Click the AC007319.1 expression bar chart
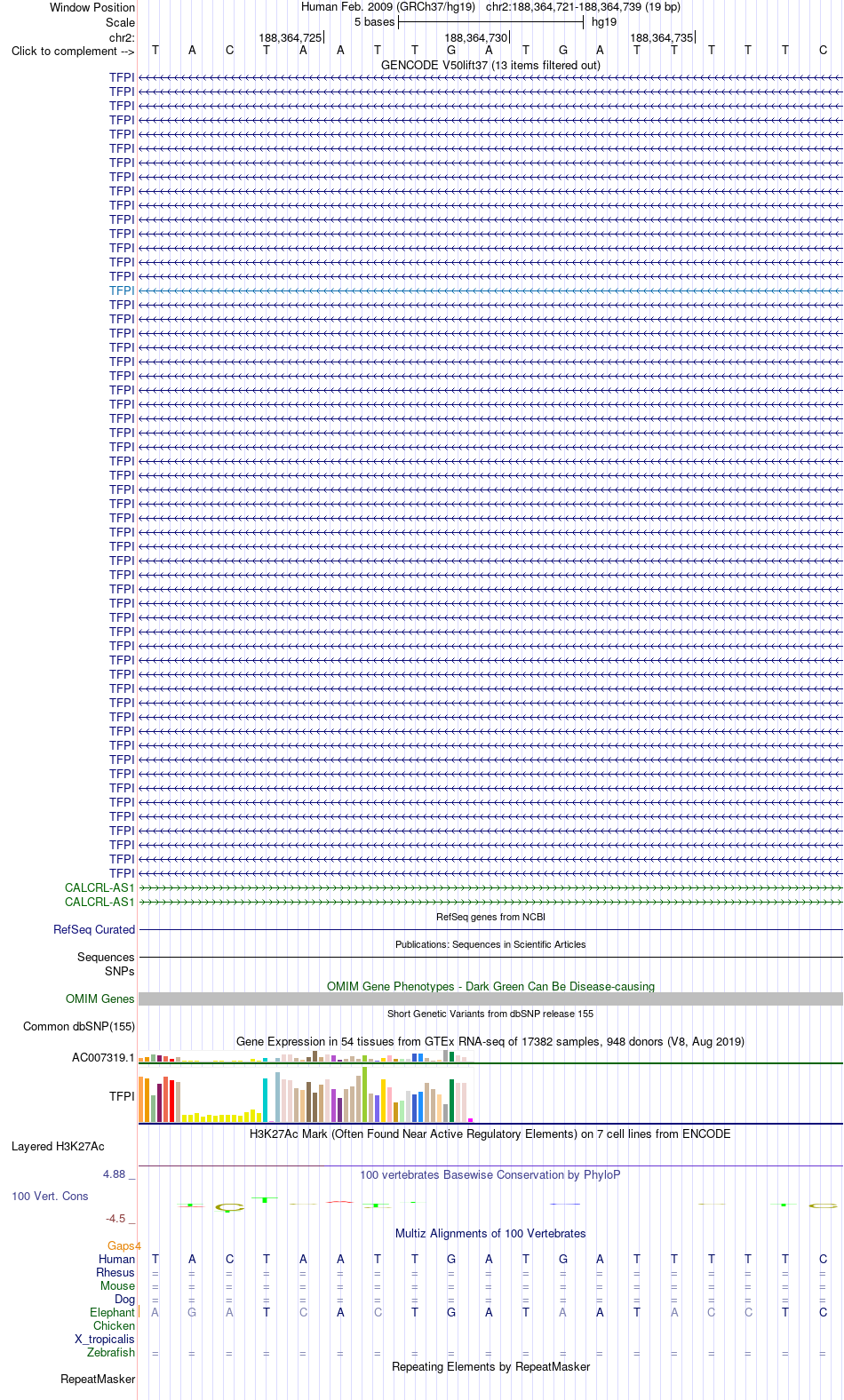 pos(304,1056)
